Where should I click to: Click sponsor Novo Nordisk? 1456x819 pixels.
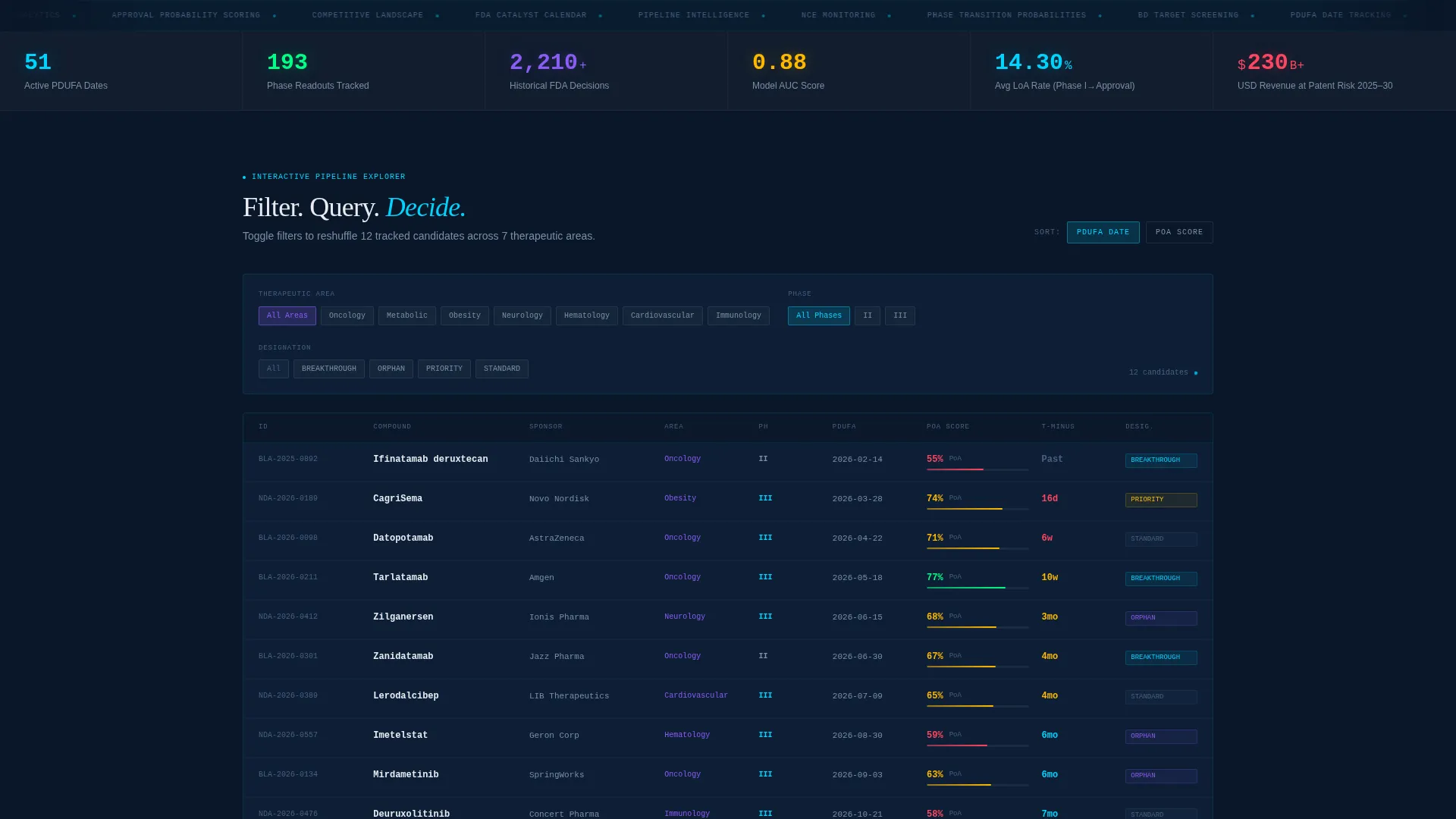(x=559, y=498)
